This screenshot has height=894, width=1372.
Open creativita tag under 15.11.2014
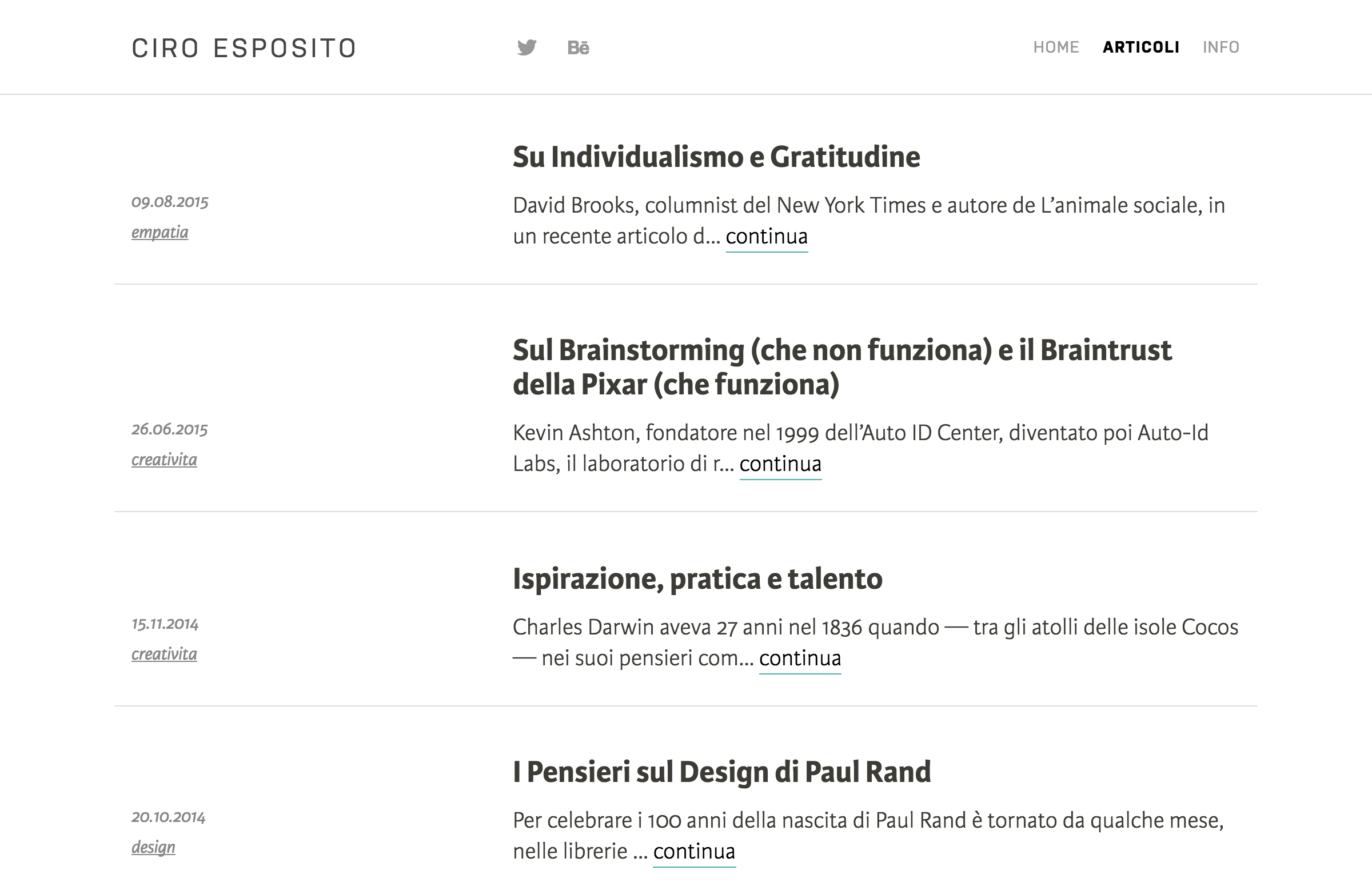[x=163, y=654]
